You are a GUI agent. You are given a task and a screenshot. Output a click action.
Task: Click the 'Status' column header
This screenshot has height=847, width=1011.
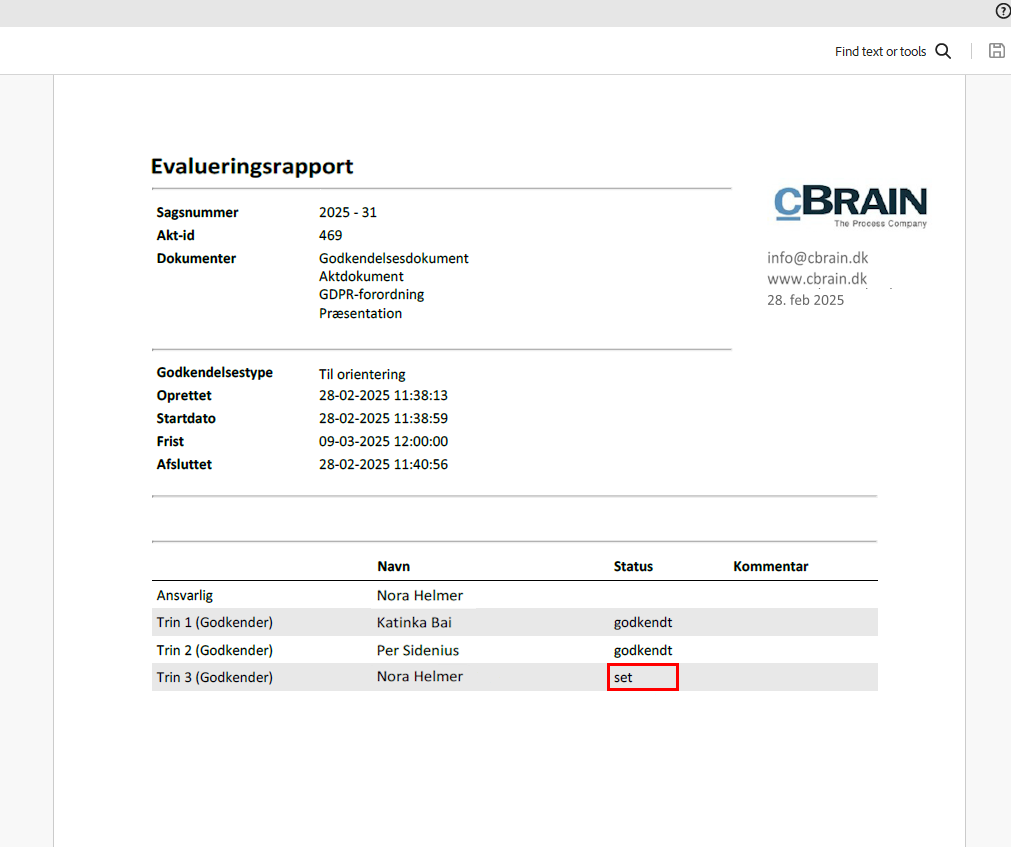pyautogui.click(x=633, y=566)
